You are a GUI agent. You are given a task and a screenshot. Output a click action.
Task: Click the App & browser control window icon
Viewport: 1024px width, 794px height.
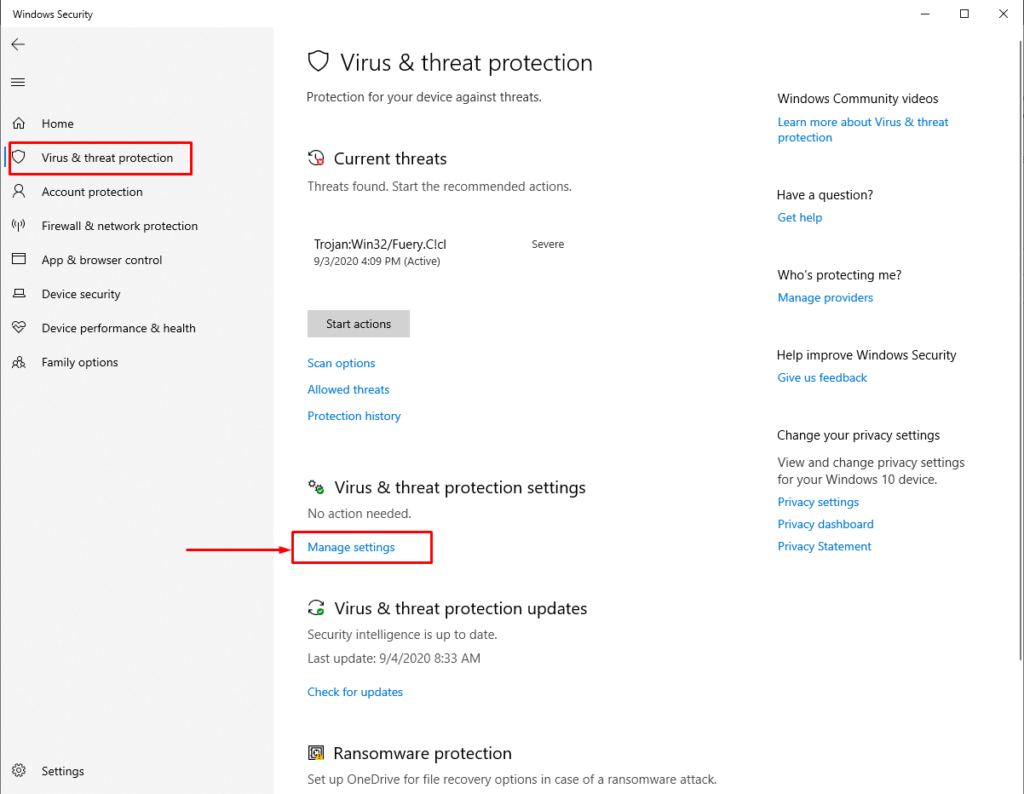pyautogui.click(x=19, y=259)
